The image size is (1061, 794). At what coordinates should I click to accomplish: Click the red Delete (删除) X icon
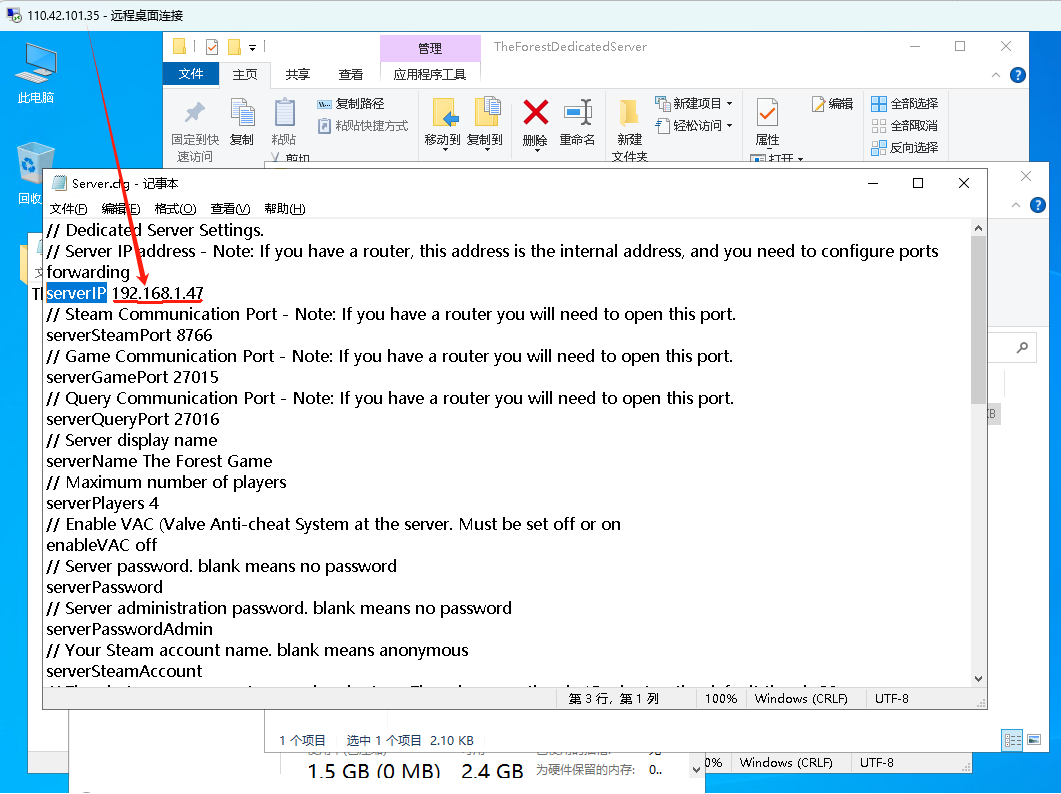535,112
